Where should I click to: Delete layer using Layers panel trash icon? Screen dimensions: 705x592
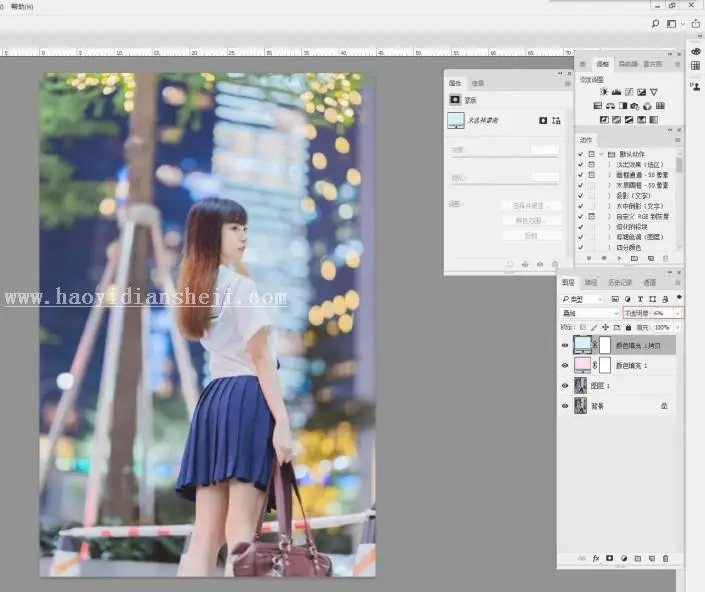click(x=665, y=558)
